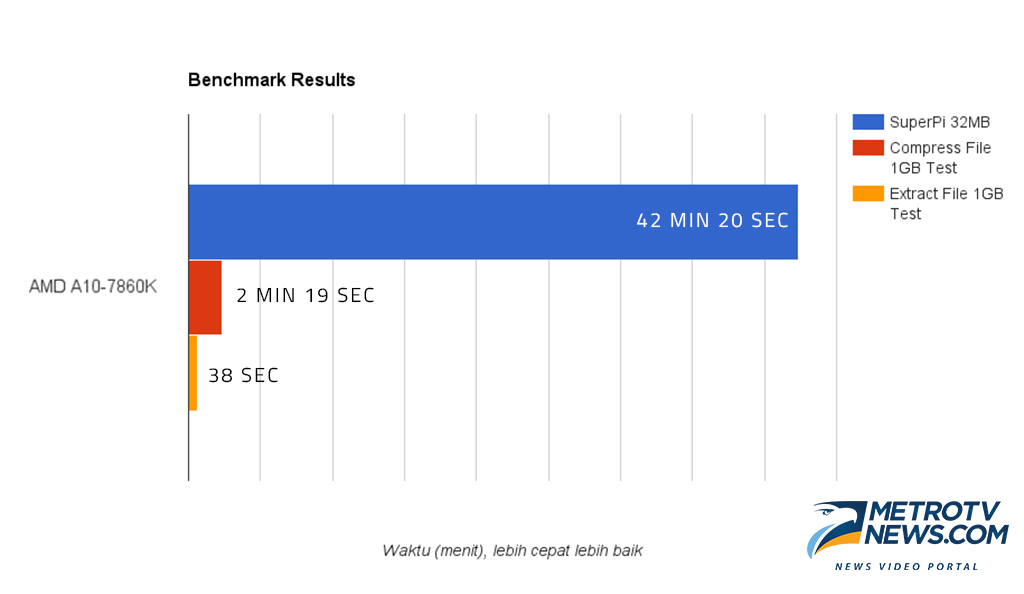Image resolution: width=1024 pixels, height=594 pixels.
Task: Click the Benchmark Results chart title
Action: click(272, 80)
